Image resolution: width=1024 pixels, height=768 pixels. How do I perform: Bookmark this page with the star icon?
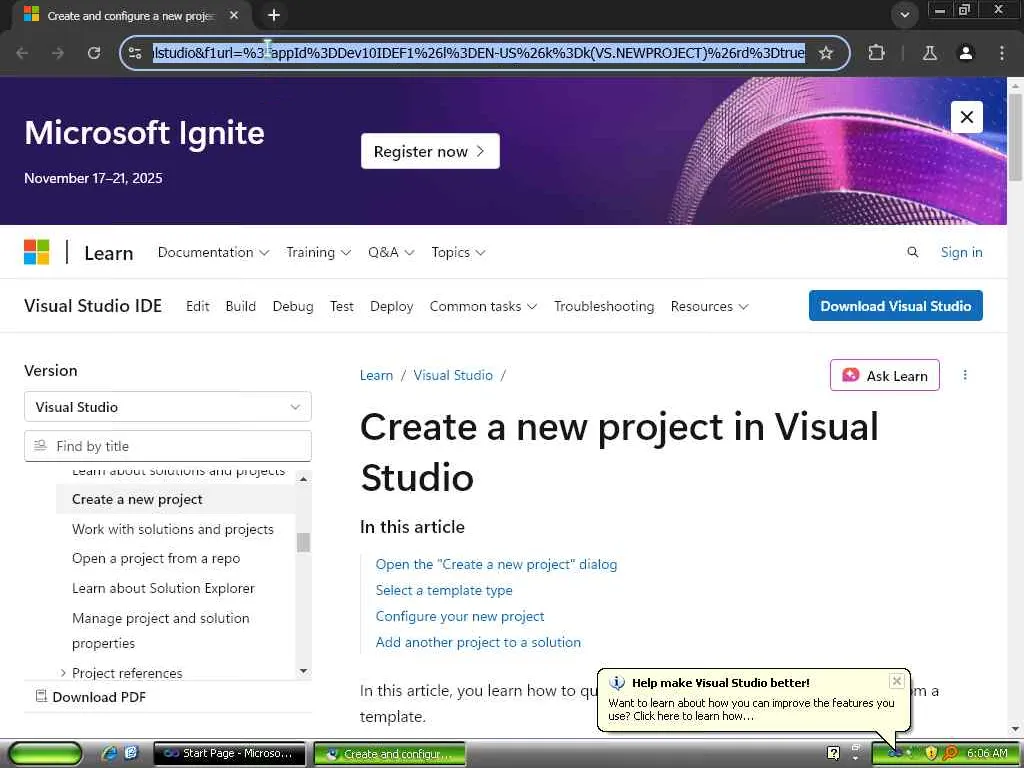pos(826,53)
